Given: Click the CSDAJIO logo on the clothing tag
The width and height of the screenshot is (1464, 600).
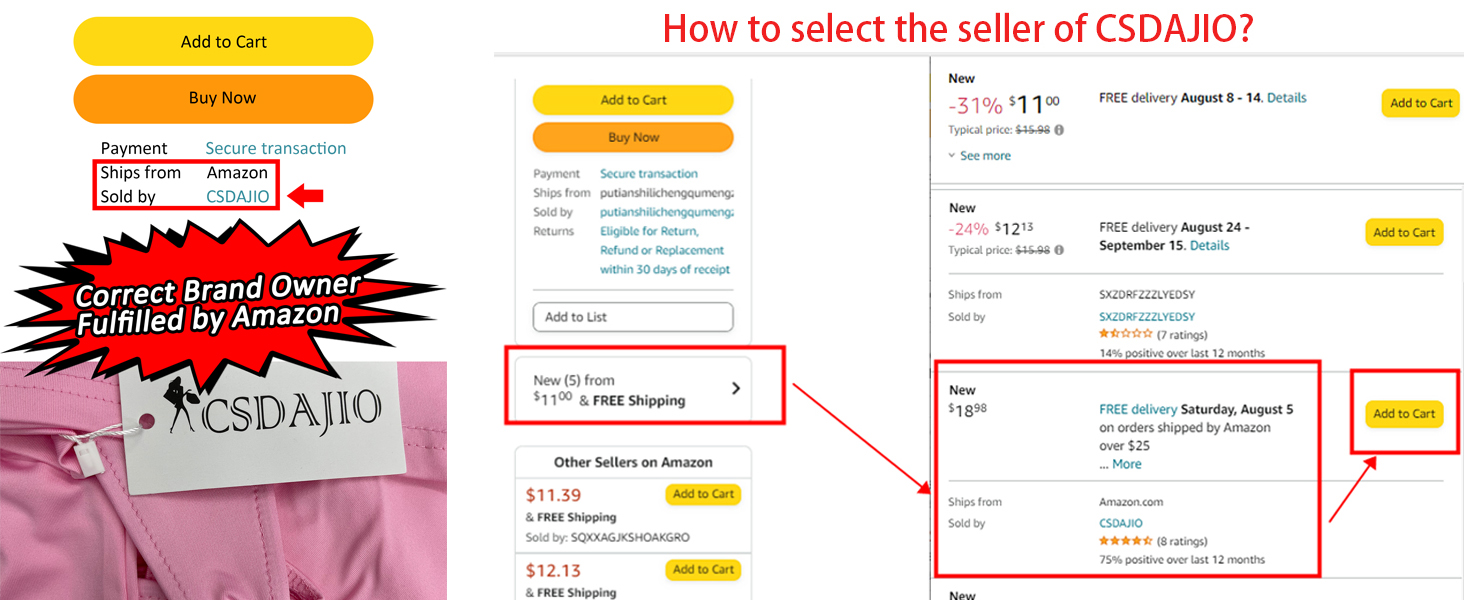Looking at the screenshot, I should [x=272, y=411].
